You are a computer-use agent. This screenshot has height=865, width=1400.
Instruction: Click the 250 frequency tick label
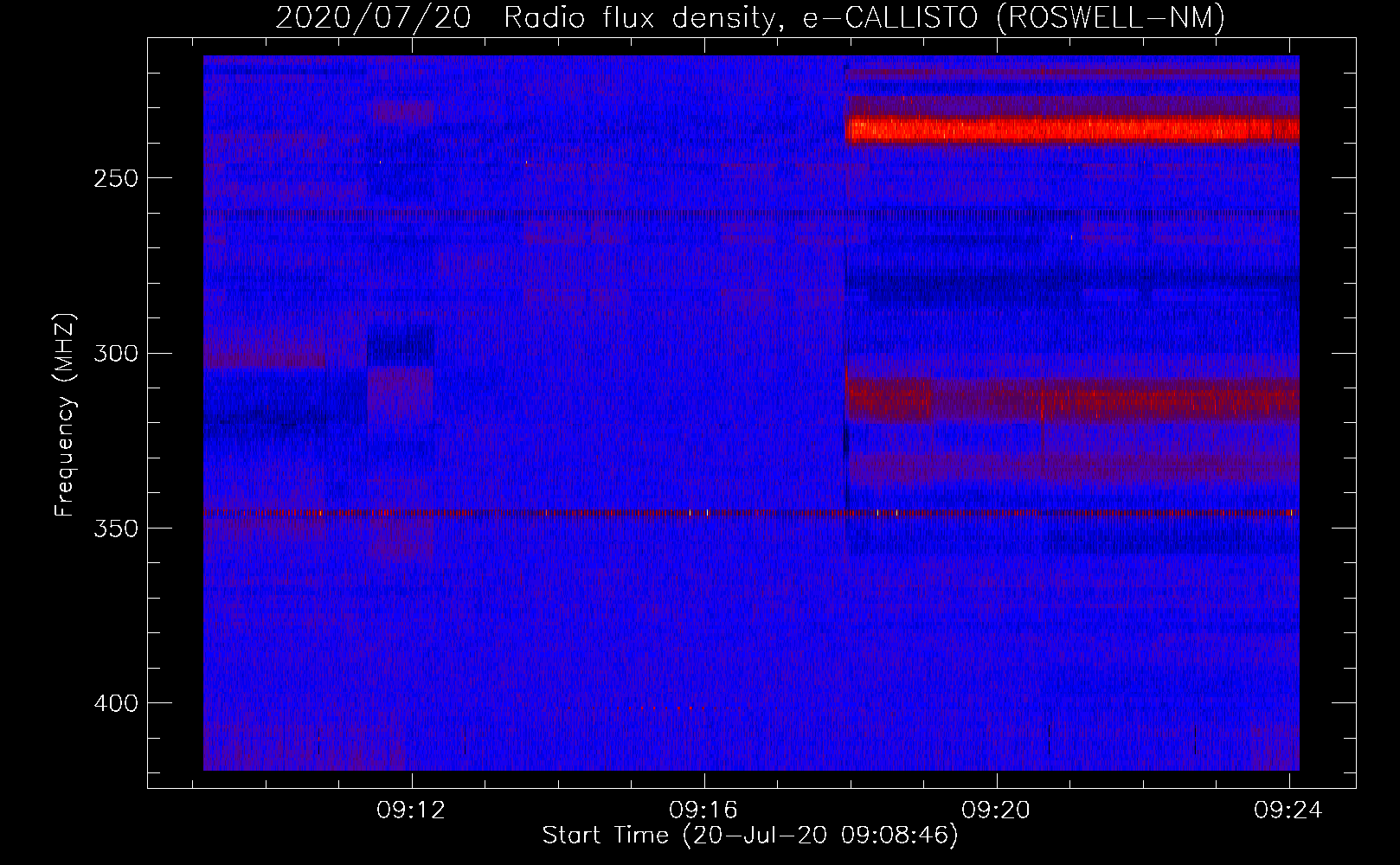click(116, 178)
